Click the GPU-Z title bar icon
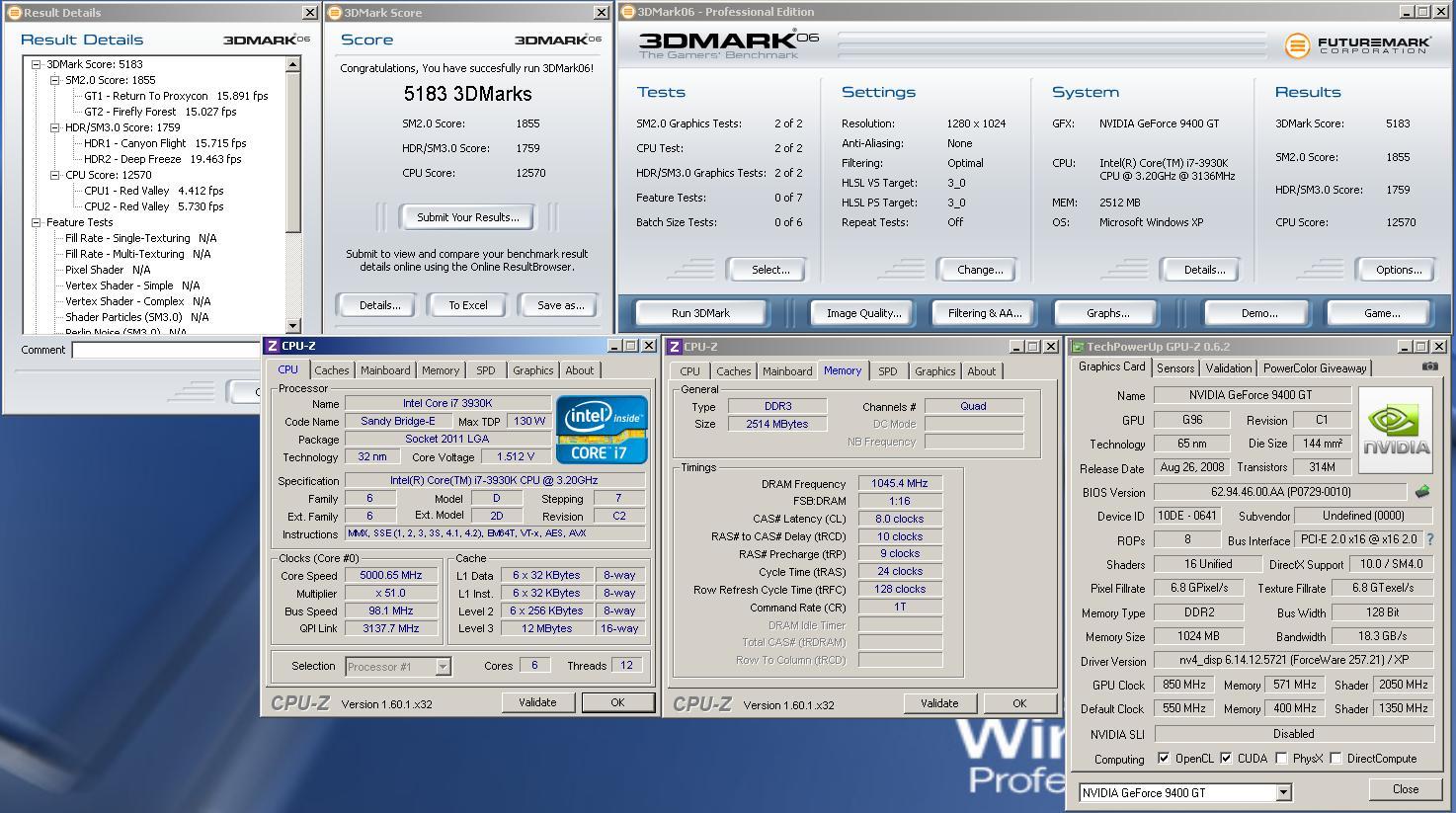The width and height of the screenshot is (1456, 813). [1078, 347]
